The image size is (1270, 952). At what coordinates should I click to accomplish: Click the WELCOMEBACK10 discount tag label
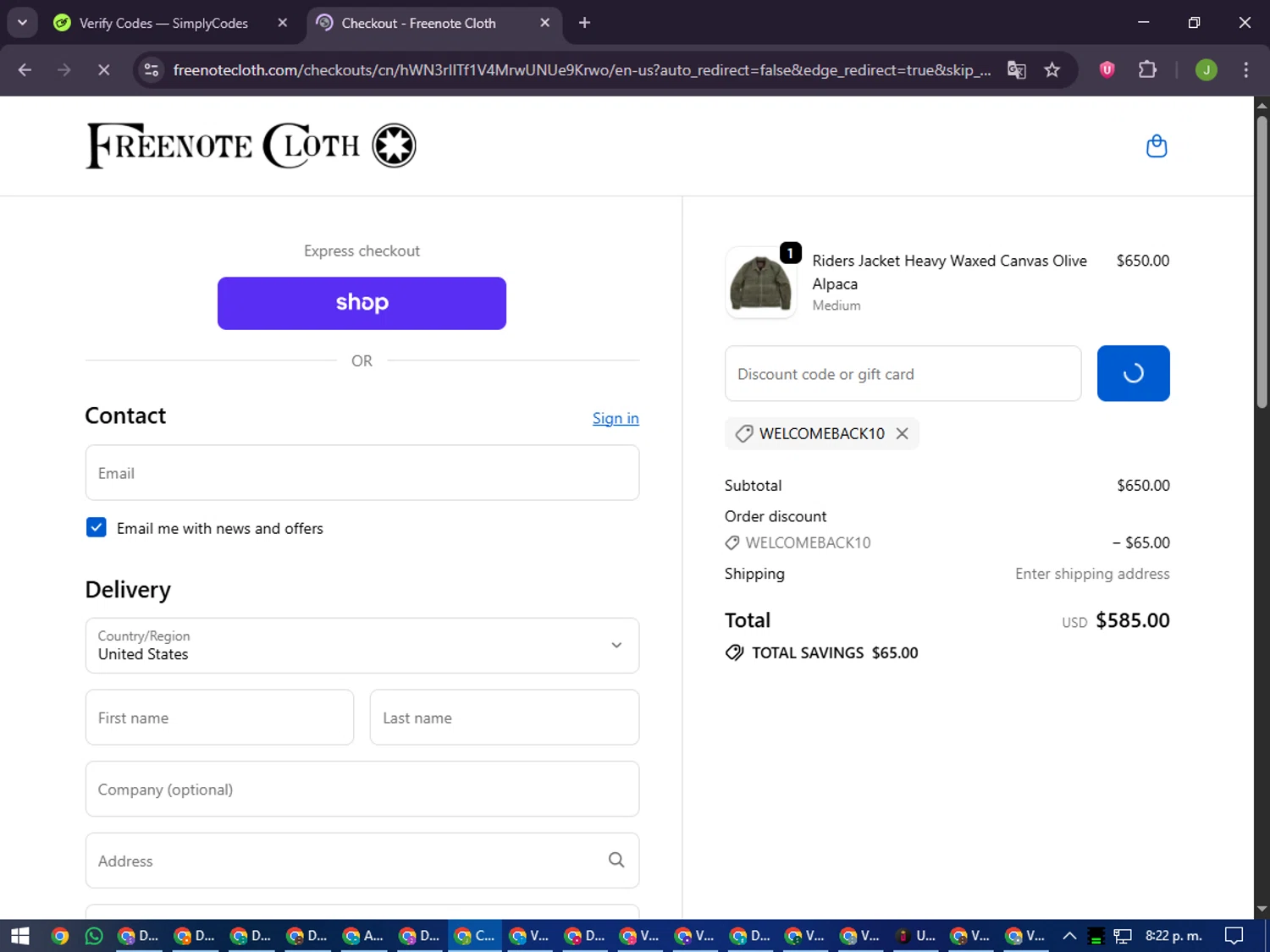click(x=821, y=433)
